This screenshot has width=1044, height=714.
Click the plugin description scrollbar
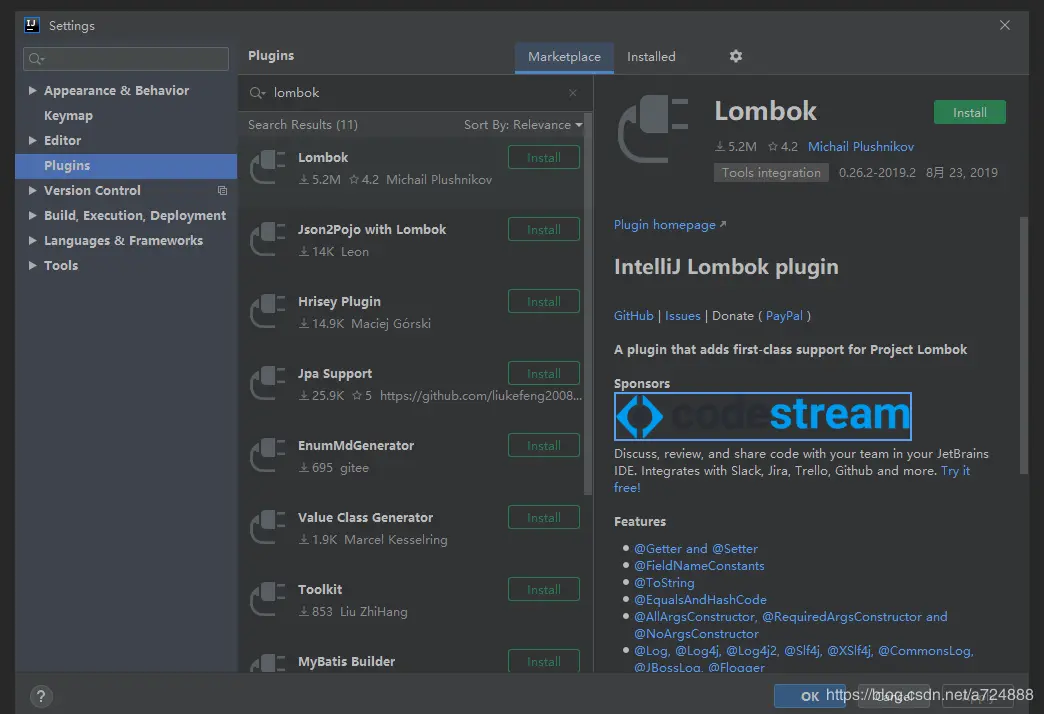(1024, 345)
